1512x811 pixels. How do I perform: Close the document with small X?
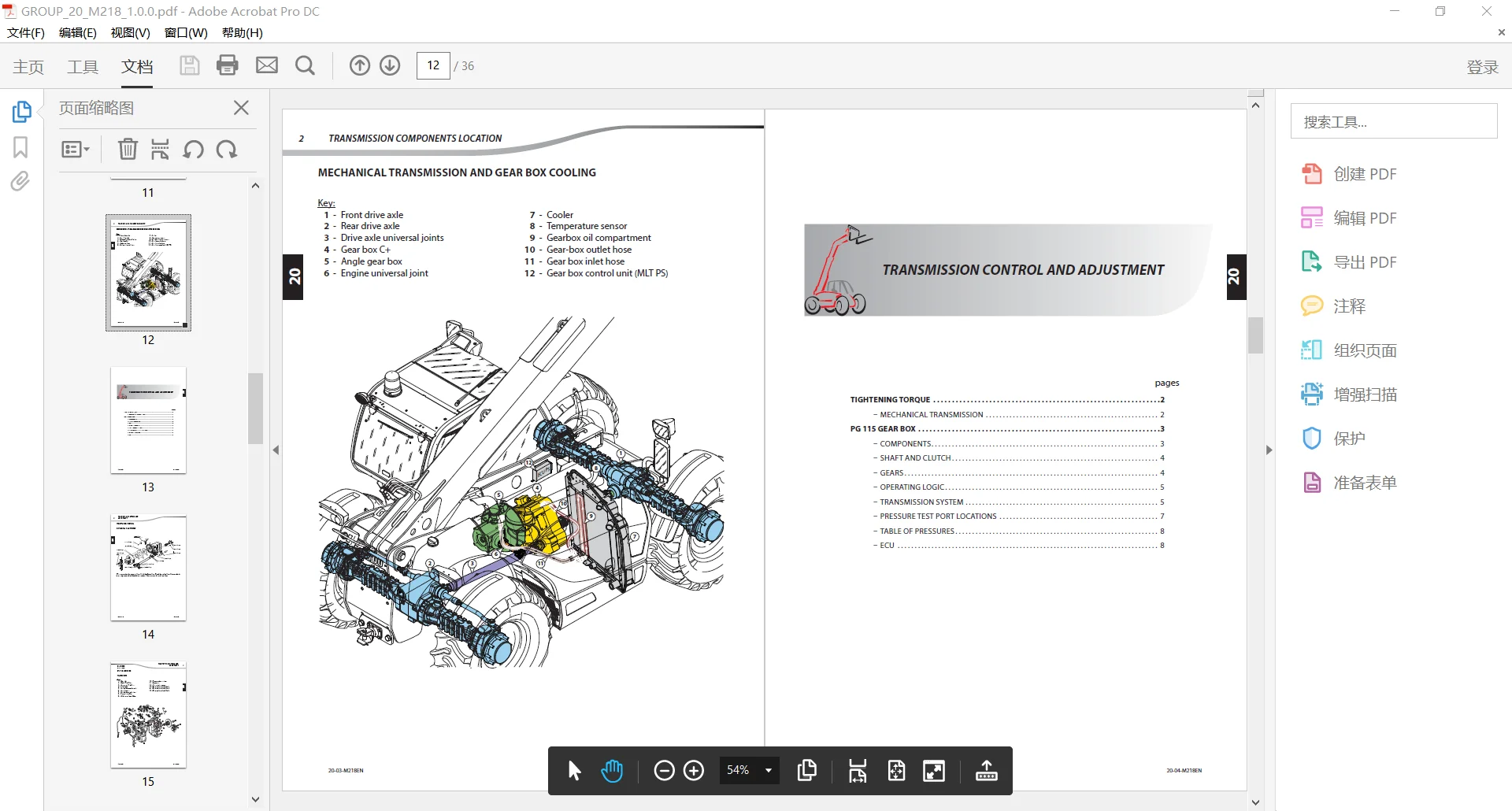coord(1501,32)
